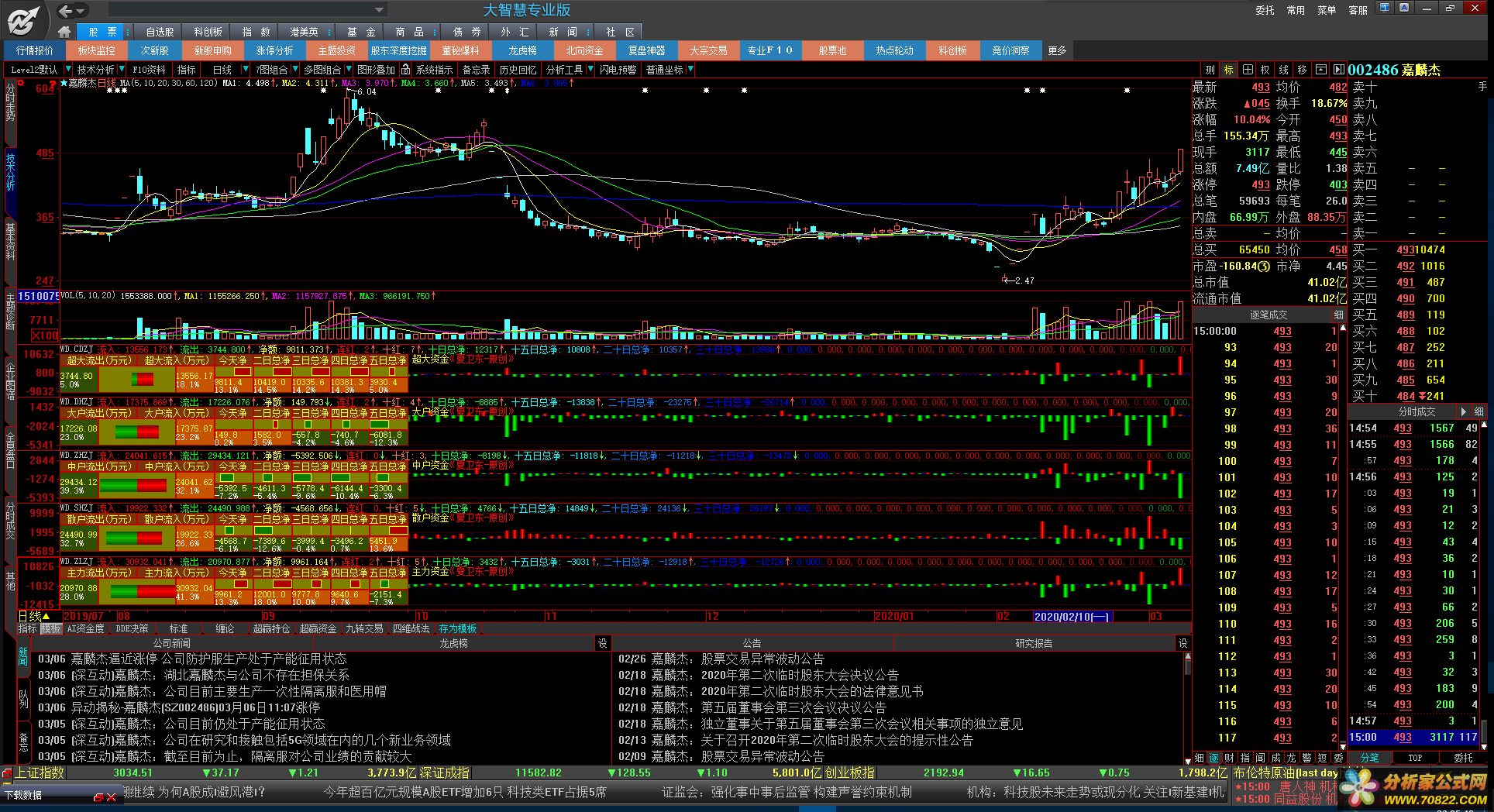Click the blue A font icon
Viewport: 1494px width, 812px height.
(x=1404, y=8)
